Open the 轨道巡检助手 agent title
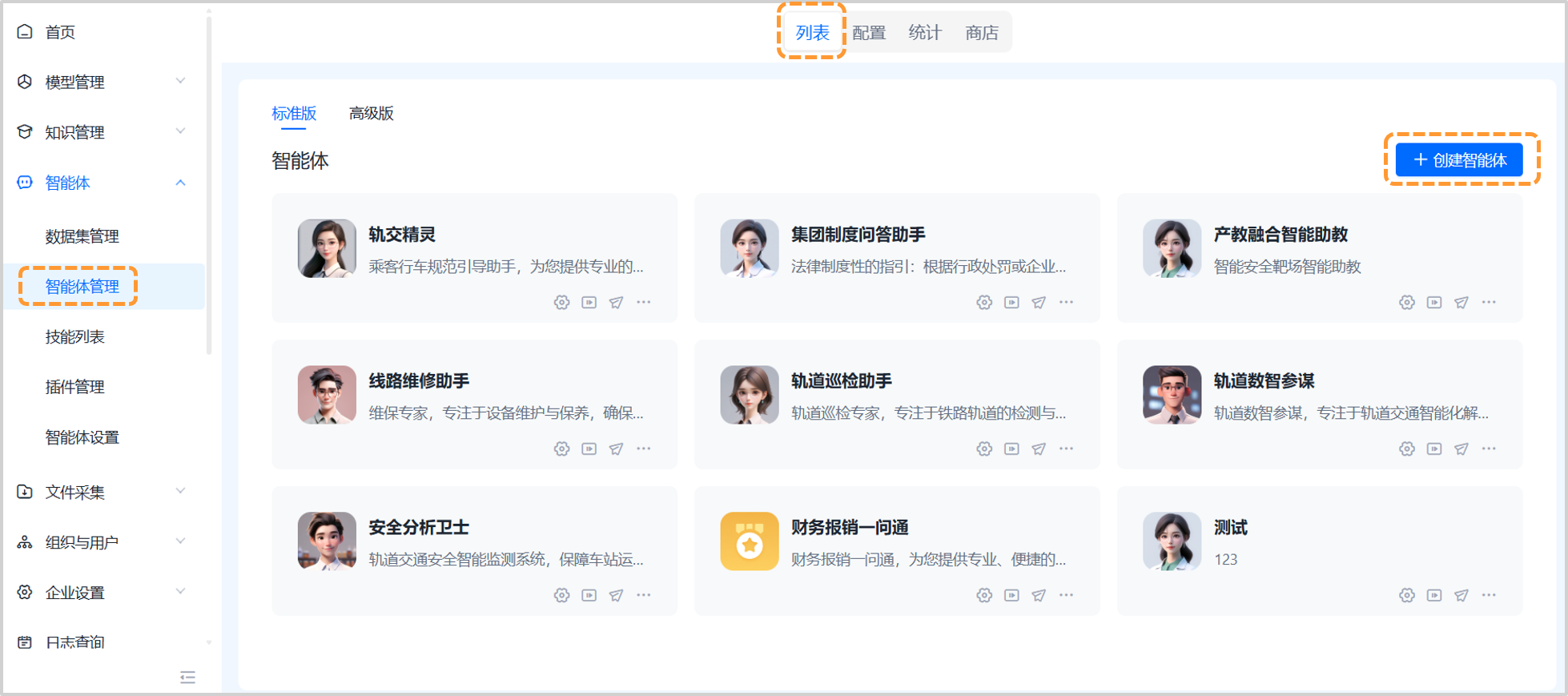Screen dimensions: 1568x696 click(x=842, y=381)
